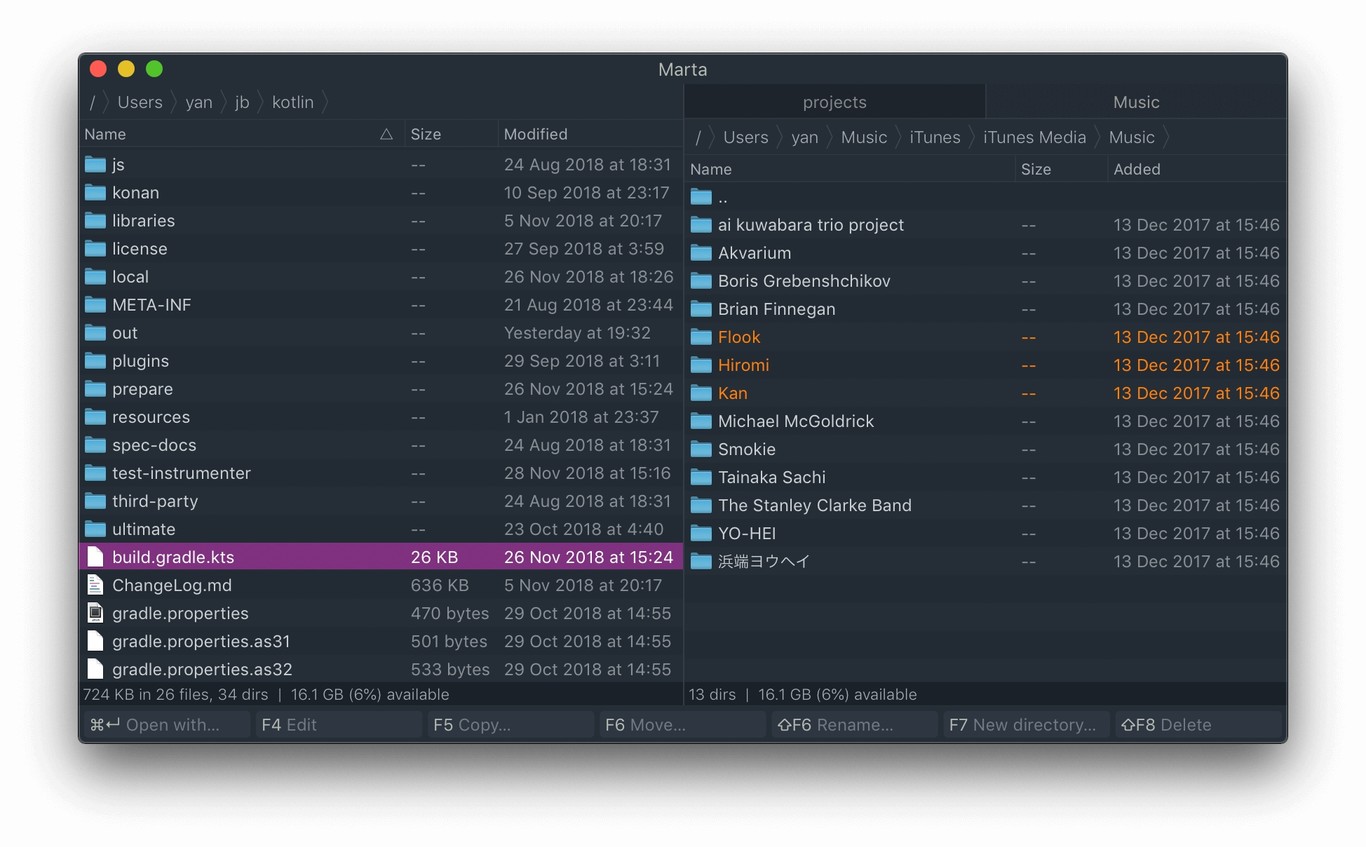Screen dimensions: 1366x847
Task: Click the konan folder icon
Action: tap(95, 192)
